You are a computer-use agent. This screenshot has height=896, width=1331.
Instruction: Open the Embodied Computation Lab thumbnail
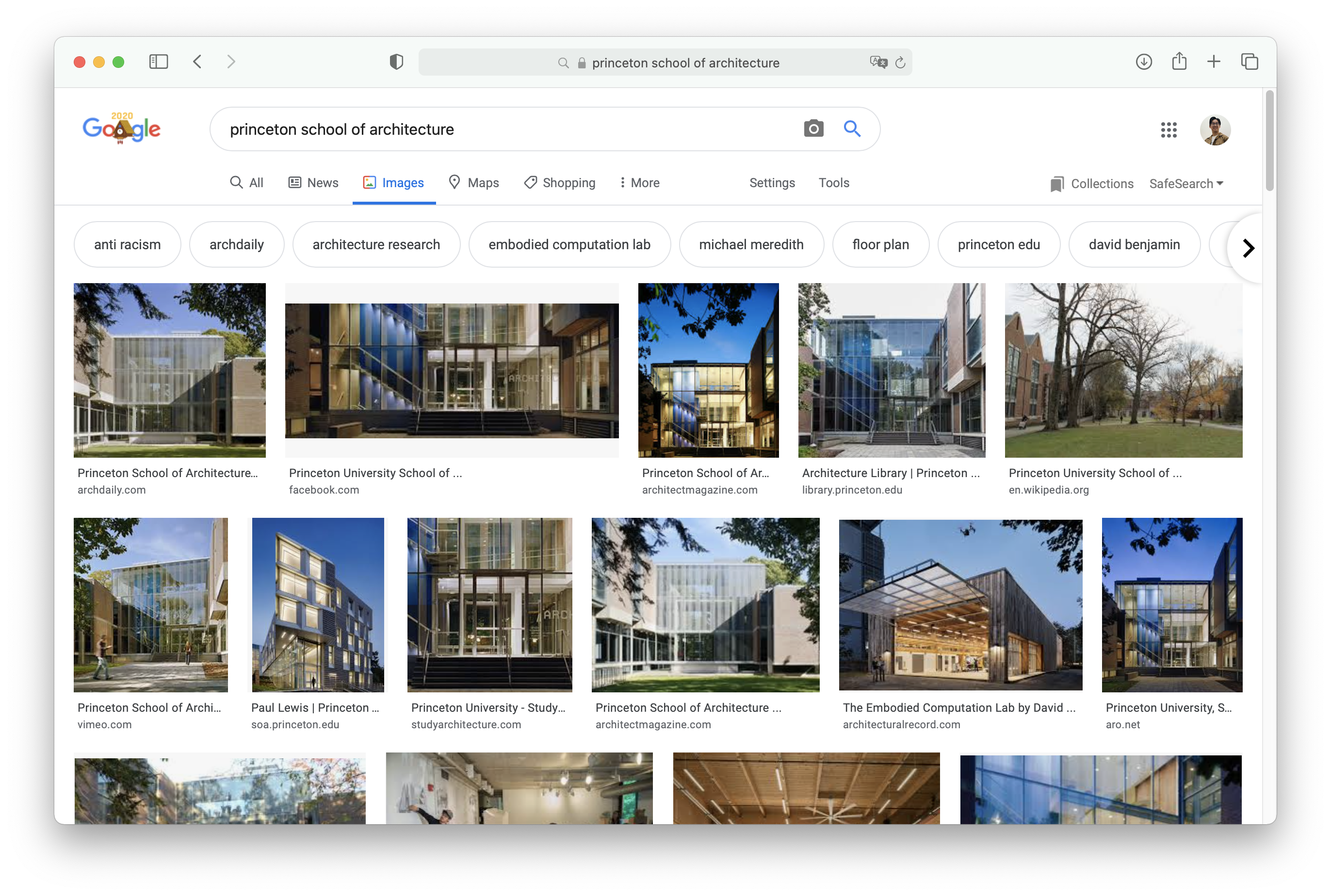pos(960,605)
